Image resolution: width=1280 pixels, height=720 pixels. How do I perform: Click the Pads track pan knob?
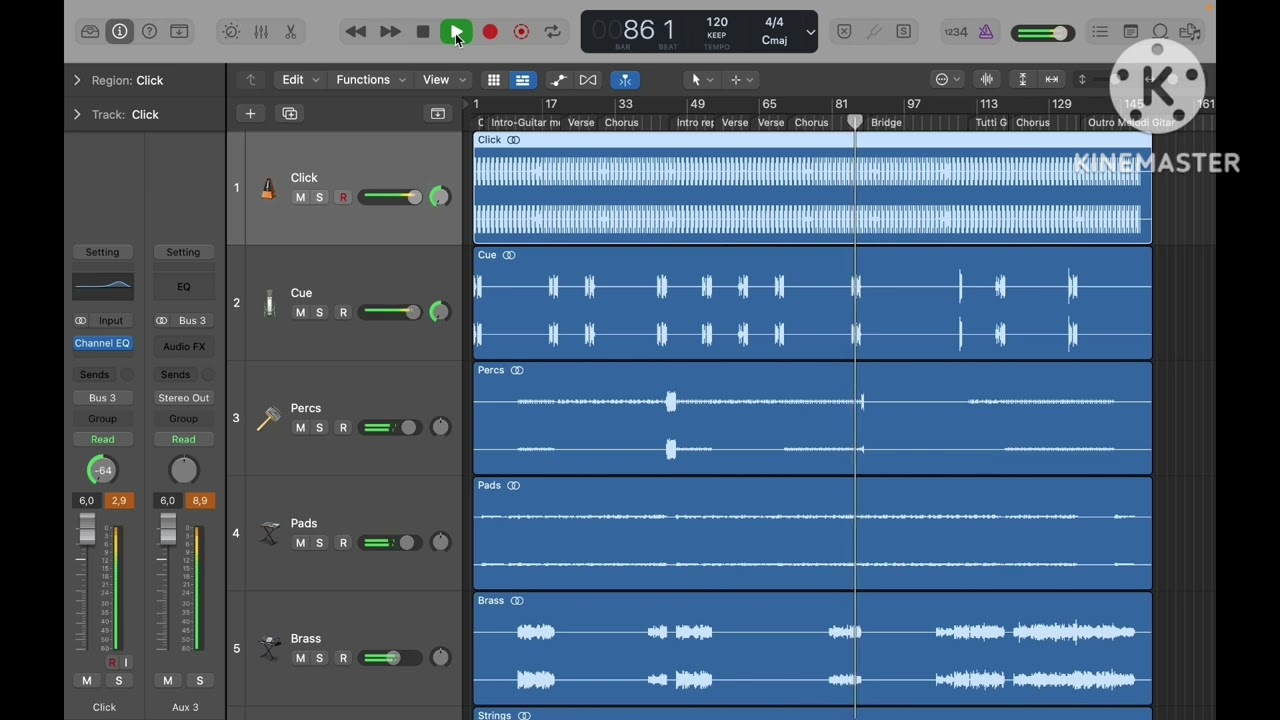pos(440,543)
